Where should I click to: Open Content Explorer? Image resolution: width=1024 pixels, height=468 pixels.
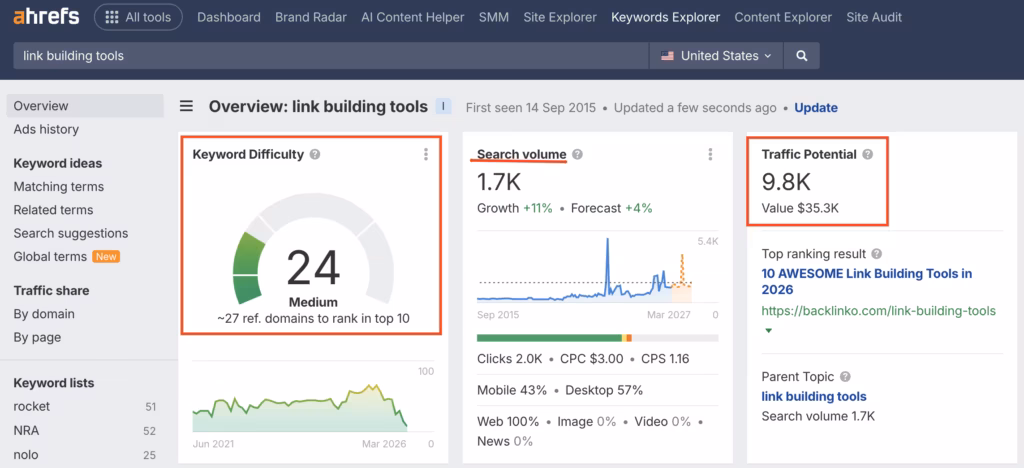783,18
